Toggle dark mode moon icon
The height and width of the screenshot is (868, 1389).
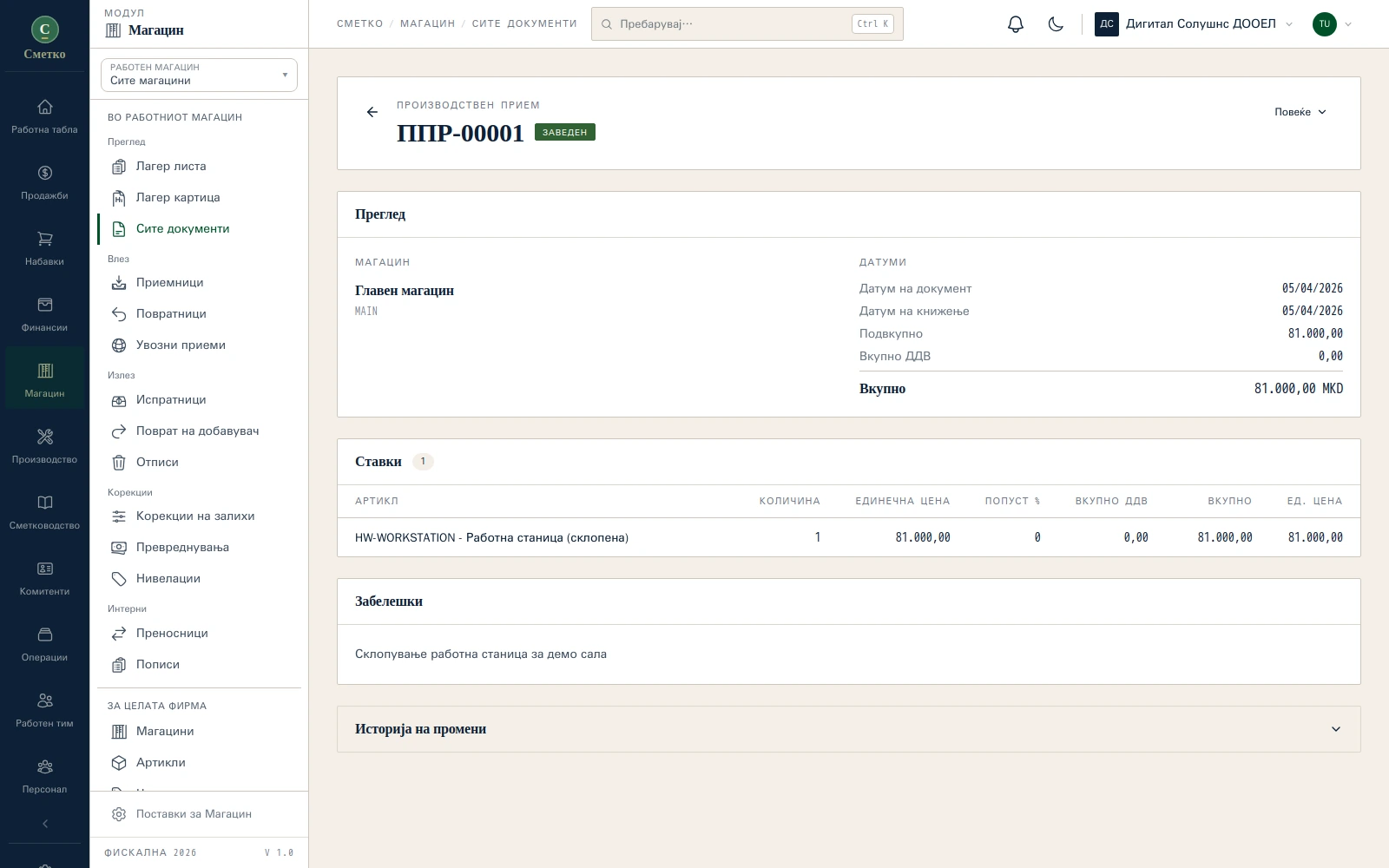click(1056, 24)
